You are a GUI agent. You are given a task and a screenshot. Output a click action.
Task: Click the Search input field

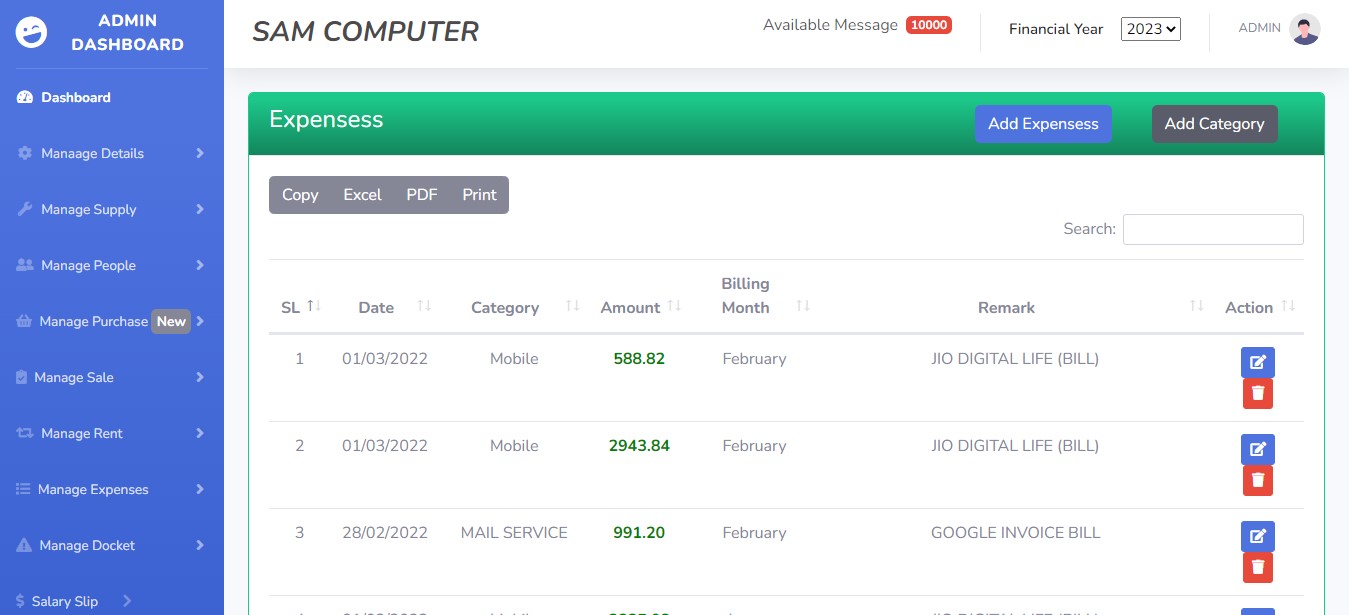[x=1212, y=229]
